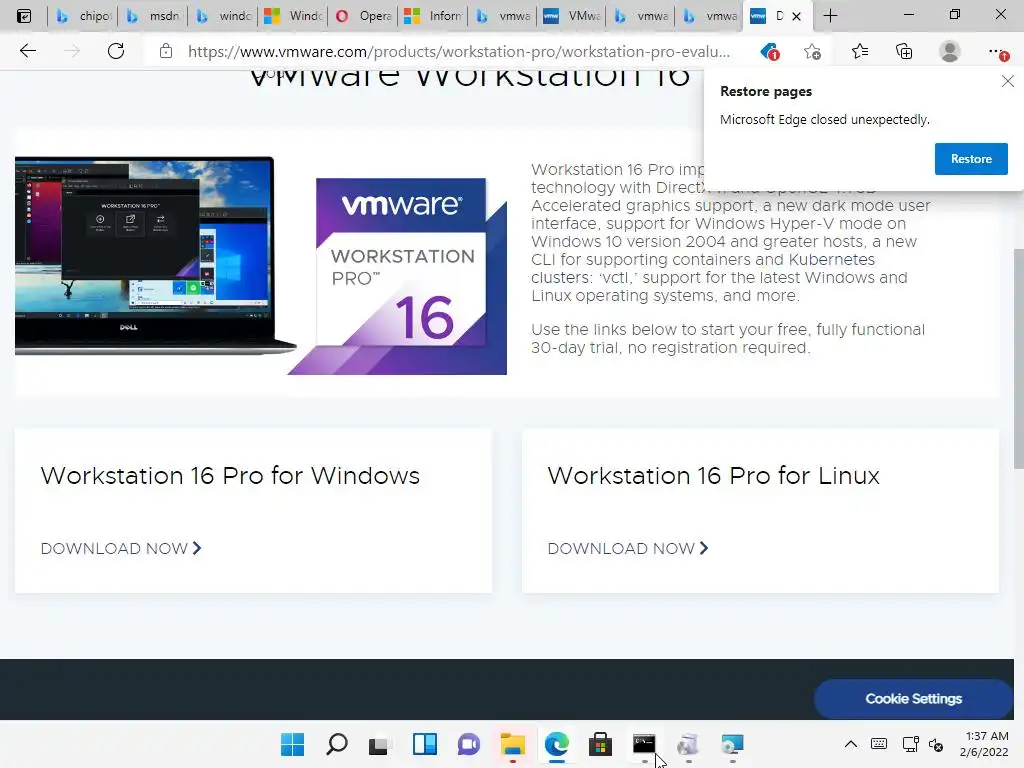Click the page vertical scrollbar
The width and height of the screenshot is (1024, 768).
pos(1018,358)
